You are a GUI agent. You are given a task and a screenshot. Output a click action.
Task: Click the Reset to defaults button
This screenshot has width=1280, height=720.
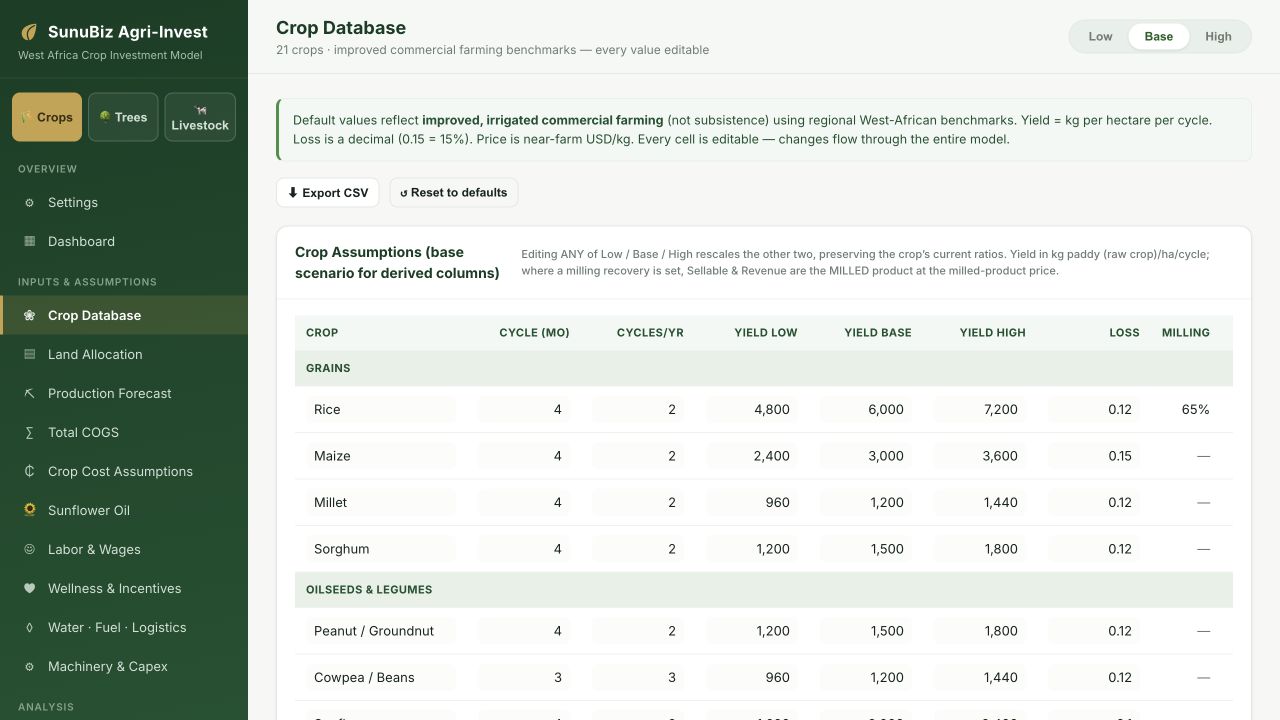click(454, 193)
